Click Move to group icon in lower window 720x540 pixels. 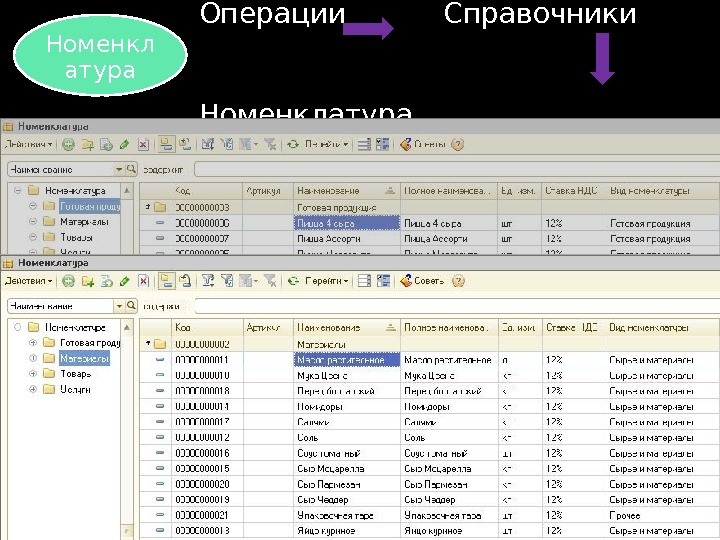(x=185, y=281)
